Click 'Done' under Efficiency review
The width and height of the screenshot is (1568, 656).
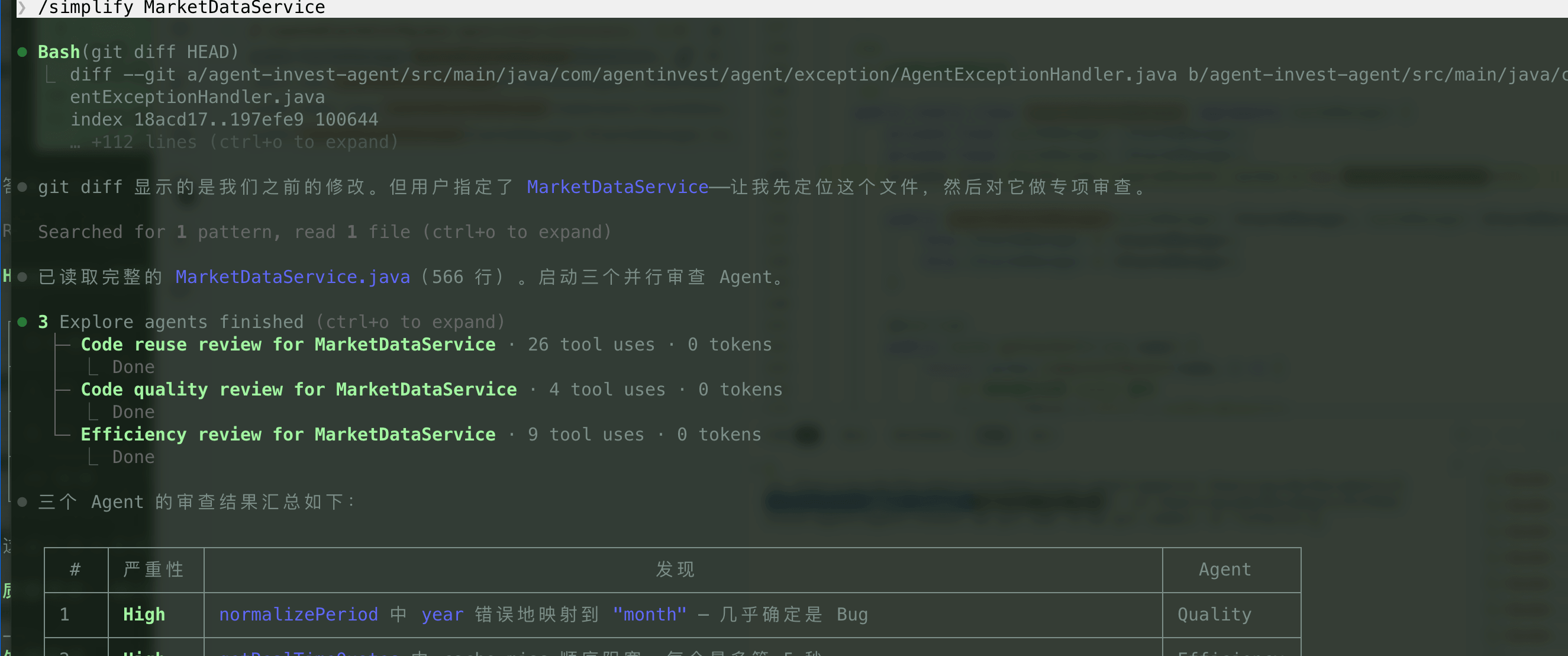(133, 457)
